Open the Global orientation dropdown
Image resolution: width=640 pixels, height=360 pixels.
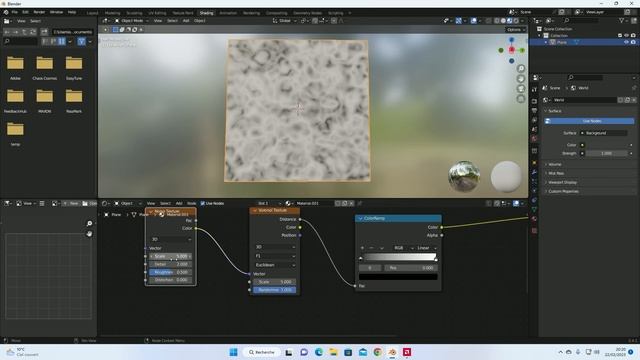[x=284, y=21]
